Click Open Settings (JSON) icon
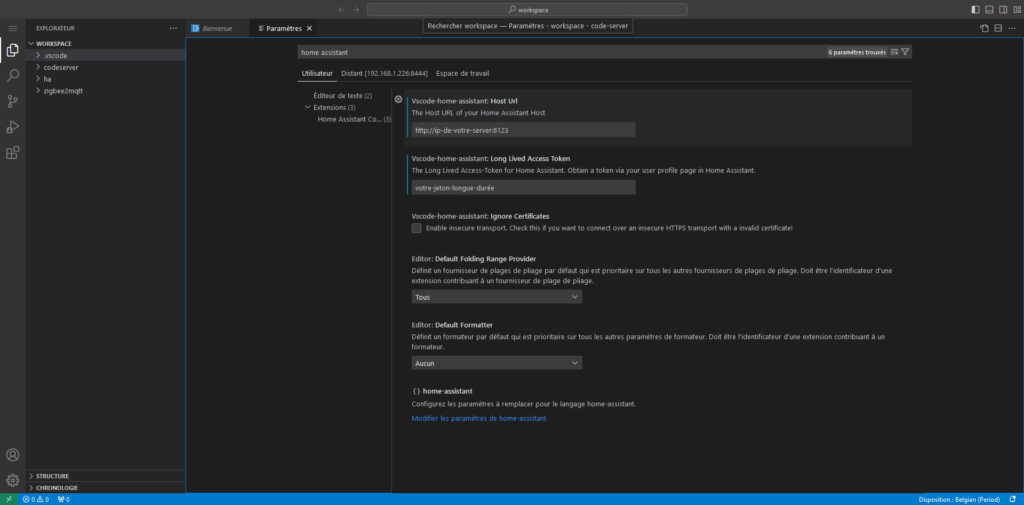This screenshot has width=1024, height=505. click(x=984, y=28)
